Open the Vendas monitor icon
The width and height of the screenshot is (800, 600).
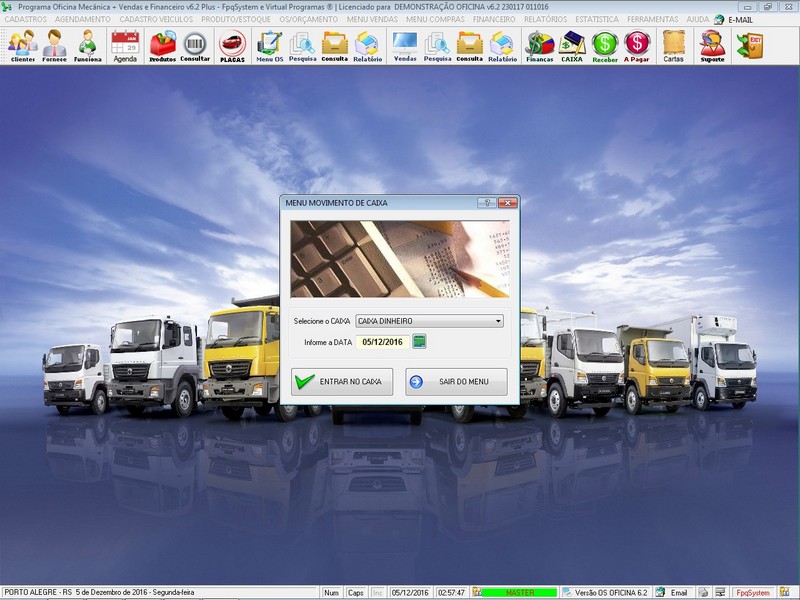(405, 45)
